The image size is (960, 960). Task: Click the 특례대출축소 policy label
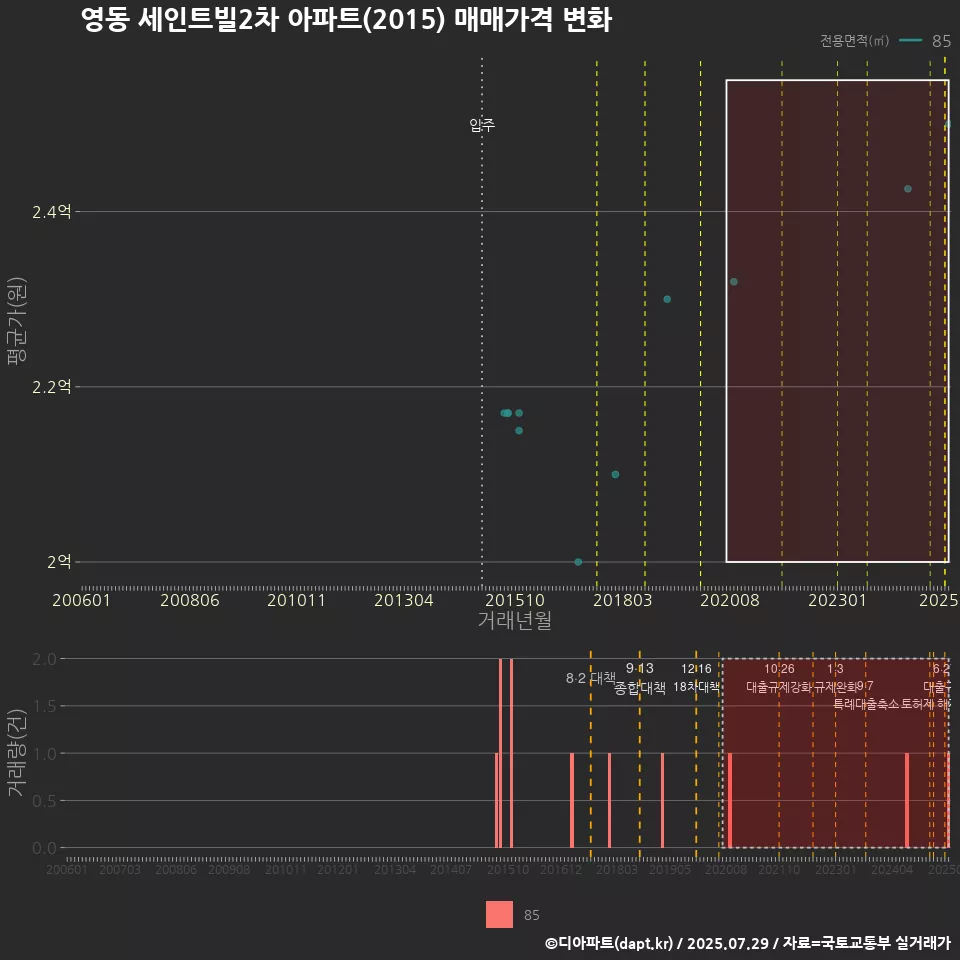866,704
